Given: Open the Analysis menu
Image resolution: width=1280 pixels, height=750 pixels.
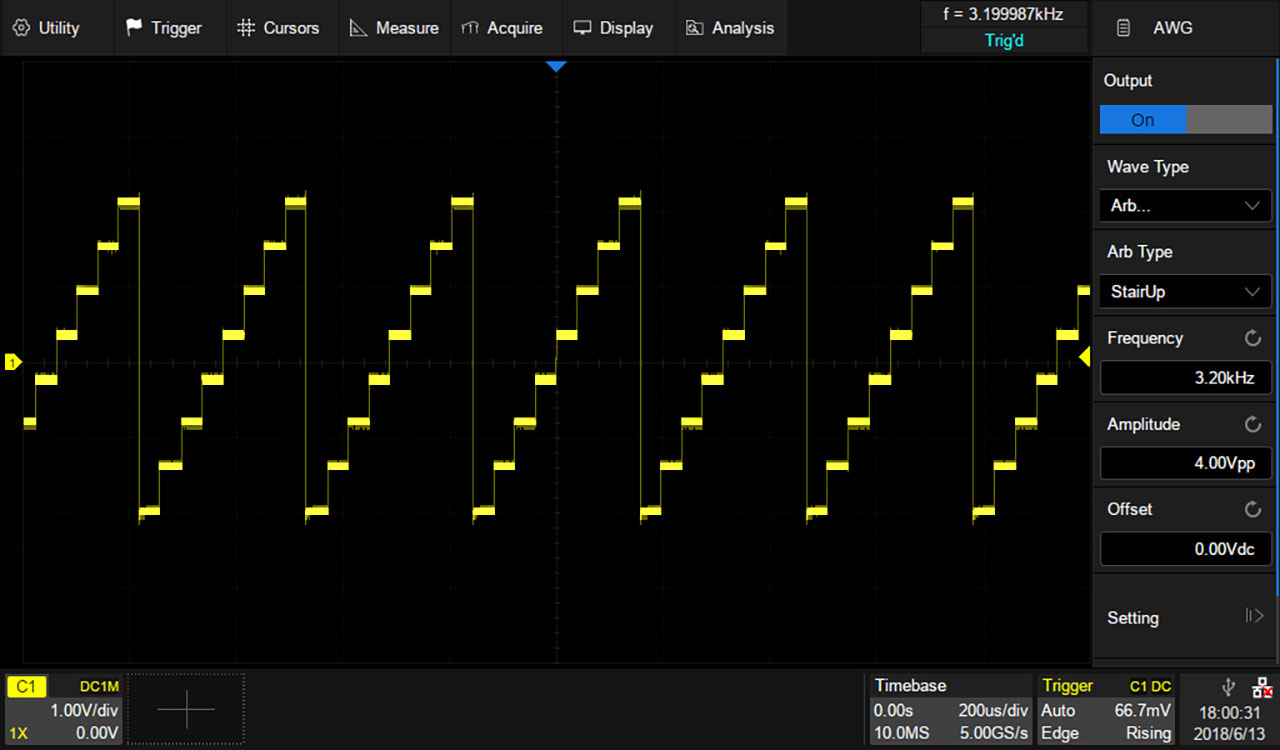Looking at the screenshot, I should 731,27.
